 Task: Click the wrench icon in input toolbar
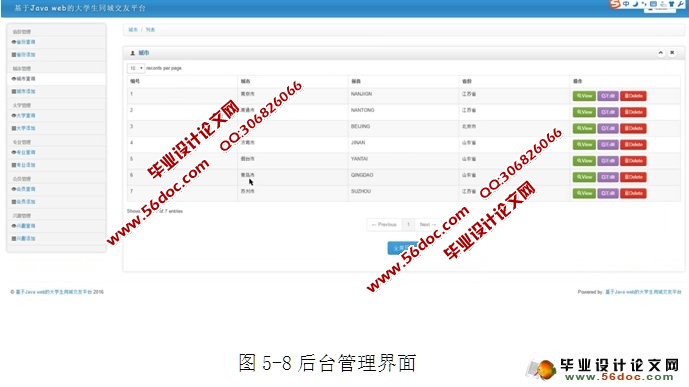point(681,4)
